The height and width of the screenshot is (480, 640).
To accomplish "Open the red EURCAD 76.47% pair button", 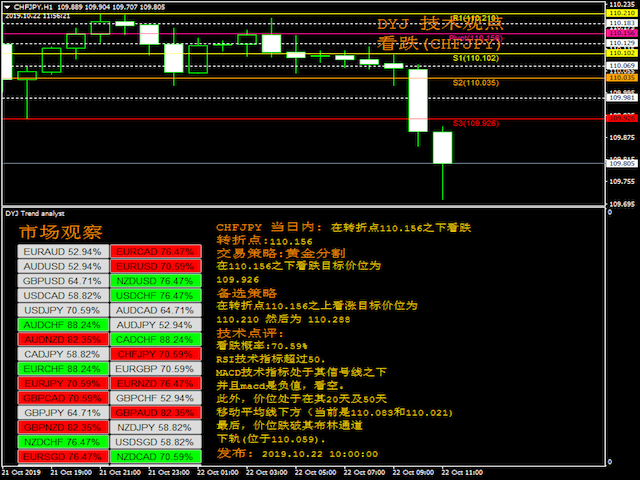I will pyautogui.click(x=155, y=252).
